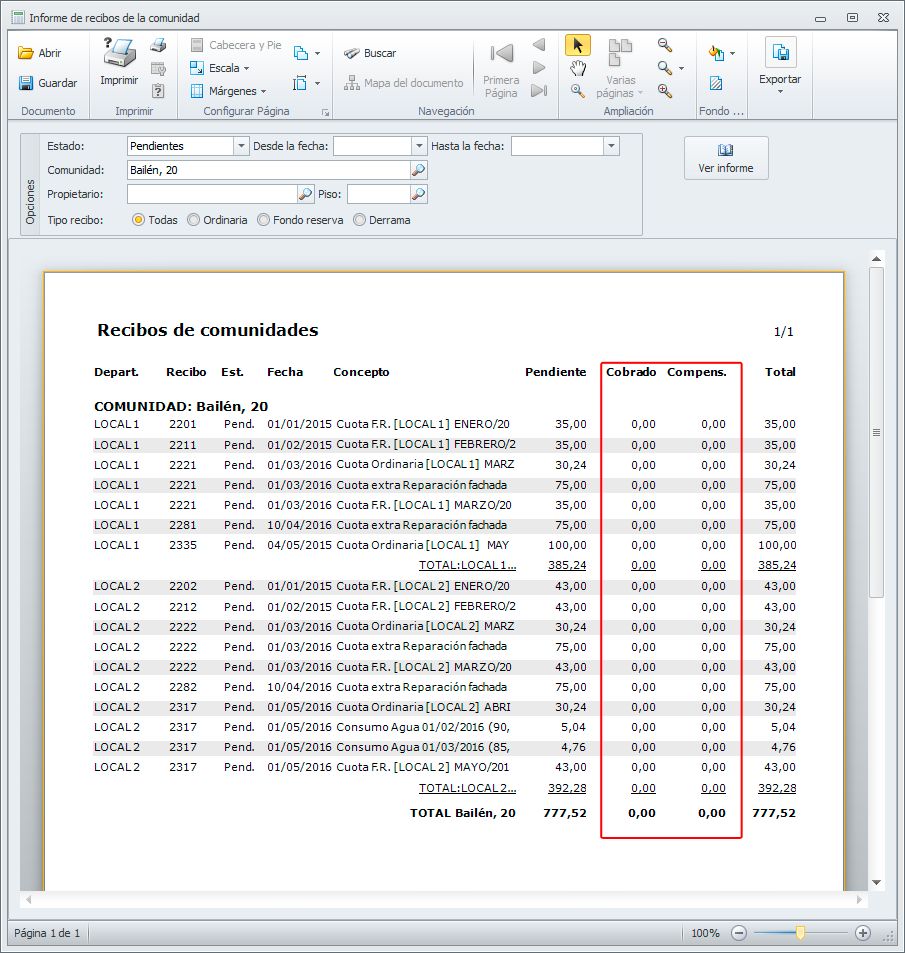Screen dimensions: 905x953
Task: Open the Exportar dropdown arrow menu
Action: point(780,92)
